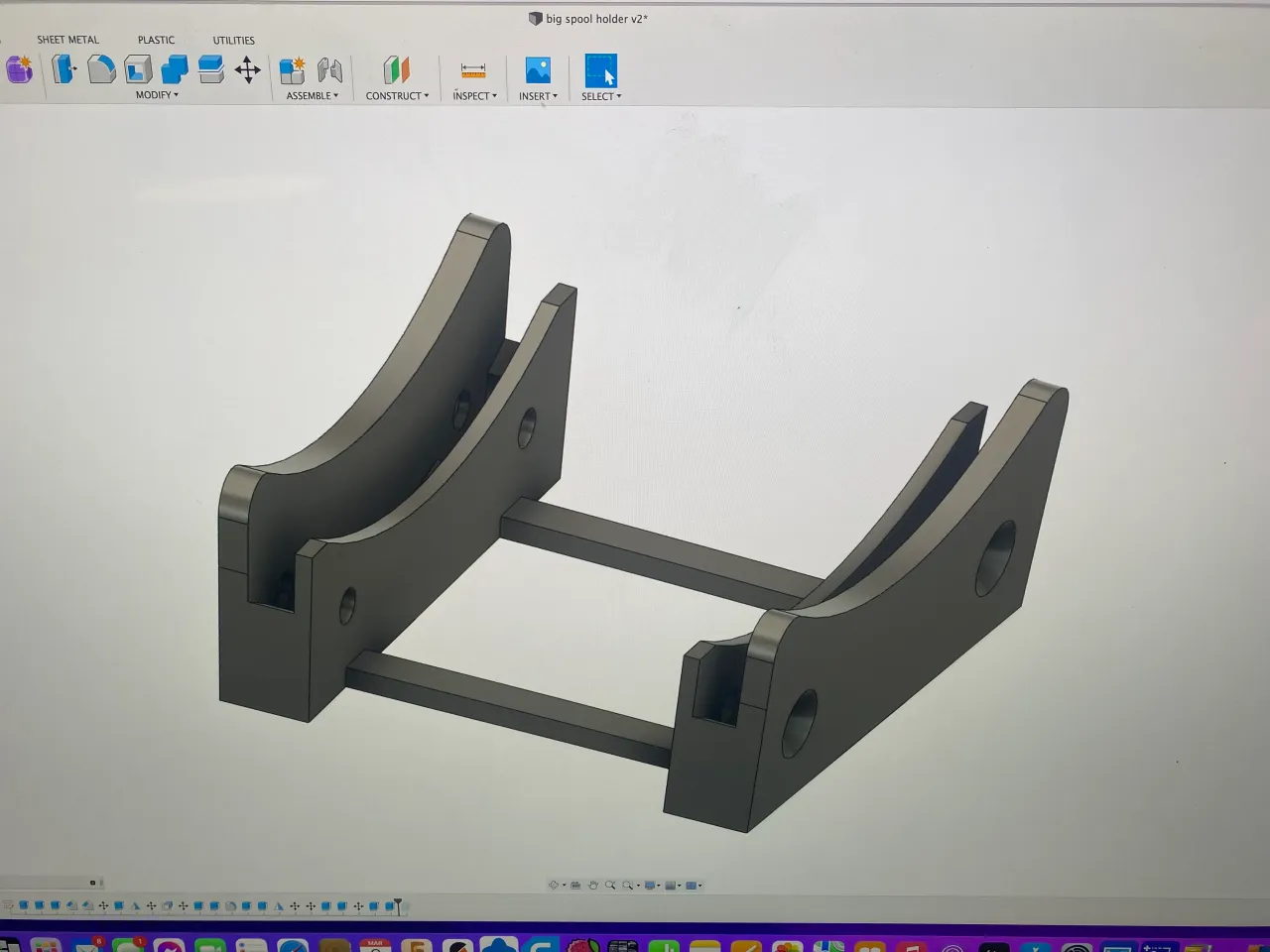Screen dimensions: 1270x952
Task: Expand the CONSTRUCT dropdown
Action: point(397,96)
